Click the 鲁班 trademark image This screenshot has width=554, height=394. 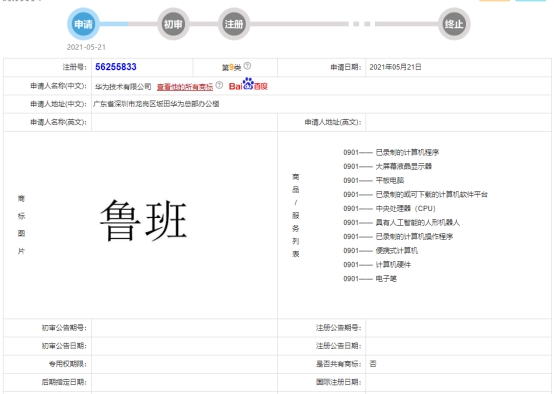pos(143,220)
